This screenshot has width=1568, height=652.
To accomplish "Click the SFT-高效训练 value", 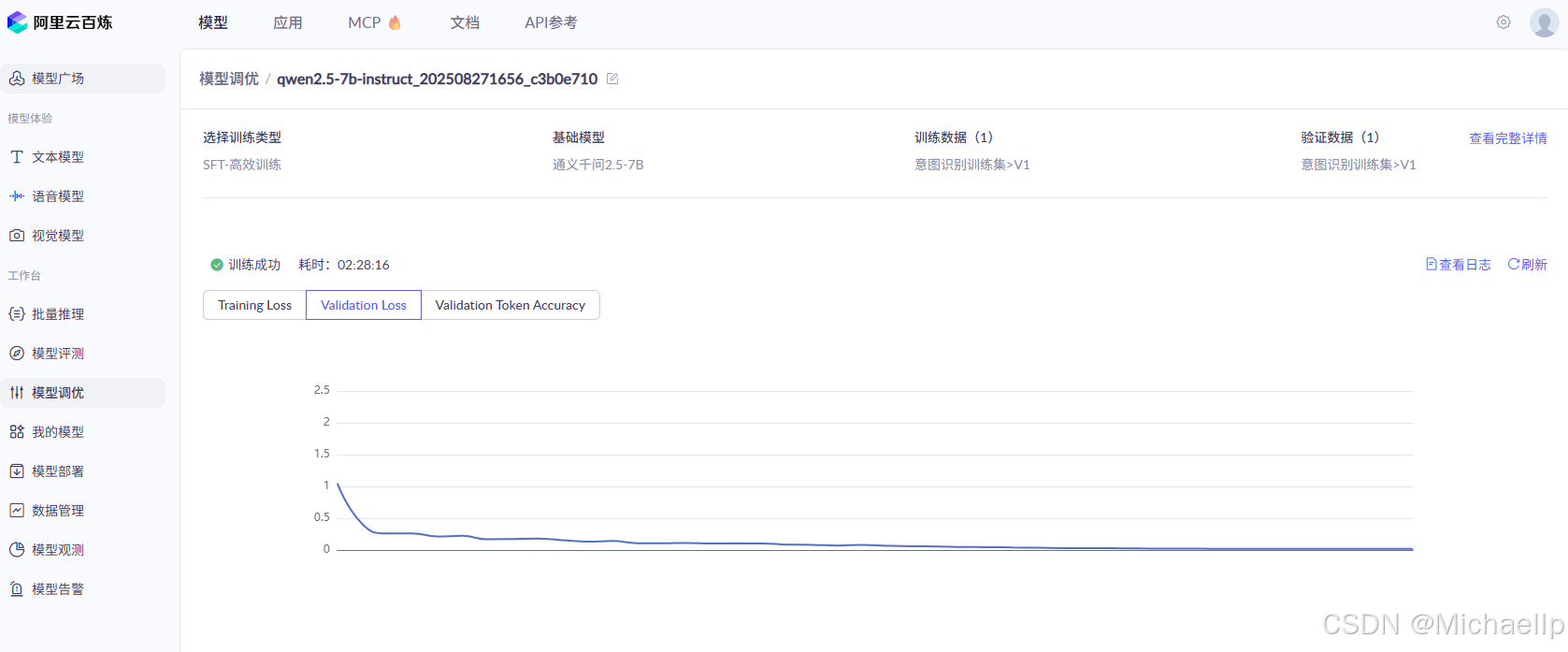I will click(x=242, y=165).
